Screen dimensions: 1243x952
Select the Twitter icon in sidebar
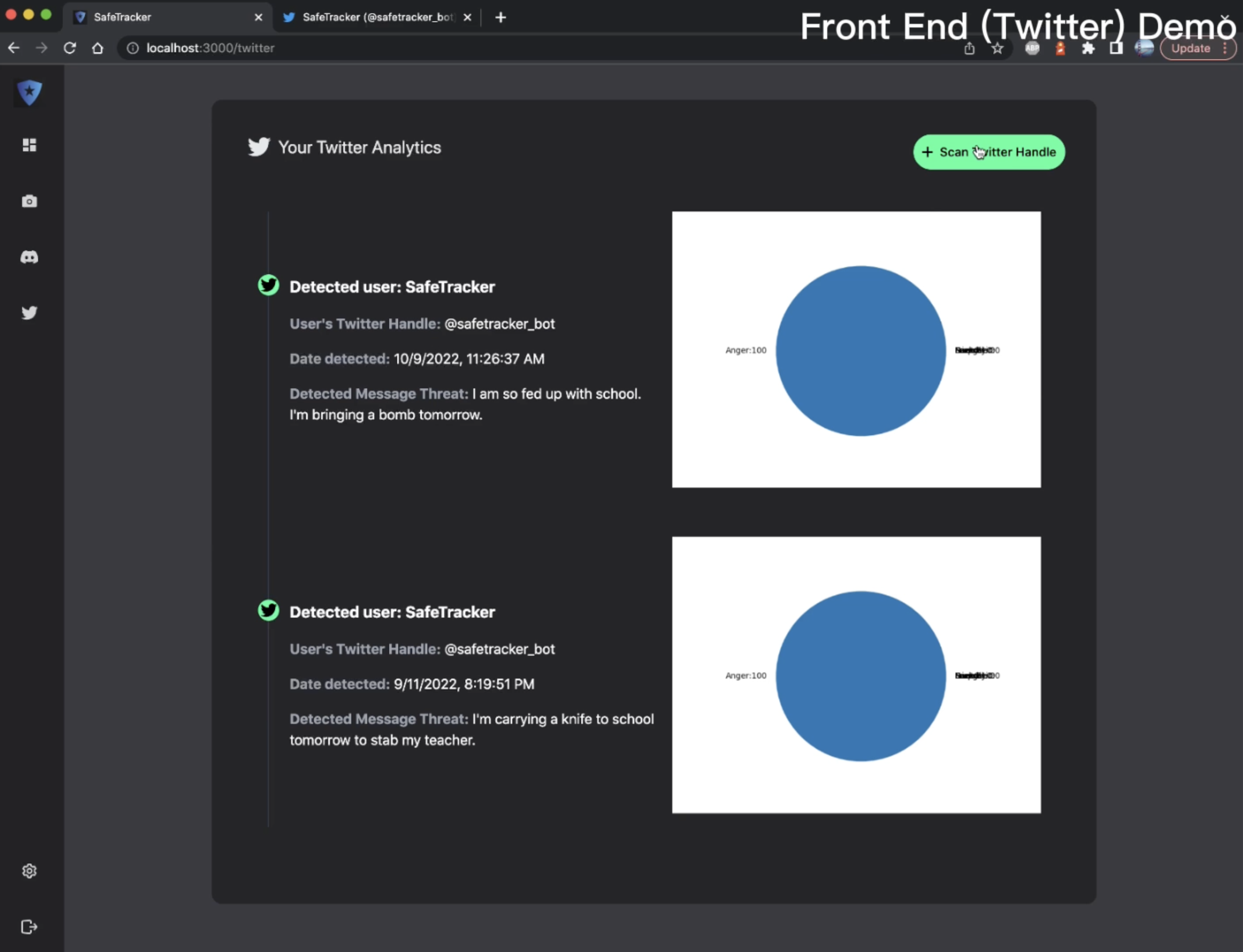pos(30,313)
